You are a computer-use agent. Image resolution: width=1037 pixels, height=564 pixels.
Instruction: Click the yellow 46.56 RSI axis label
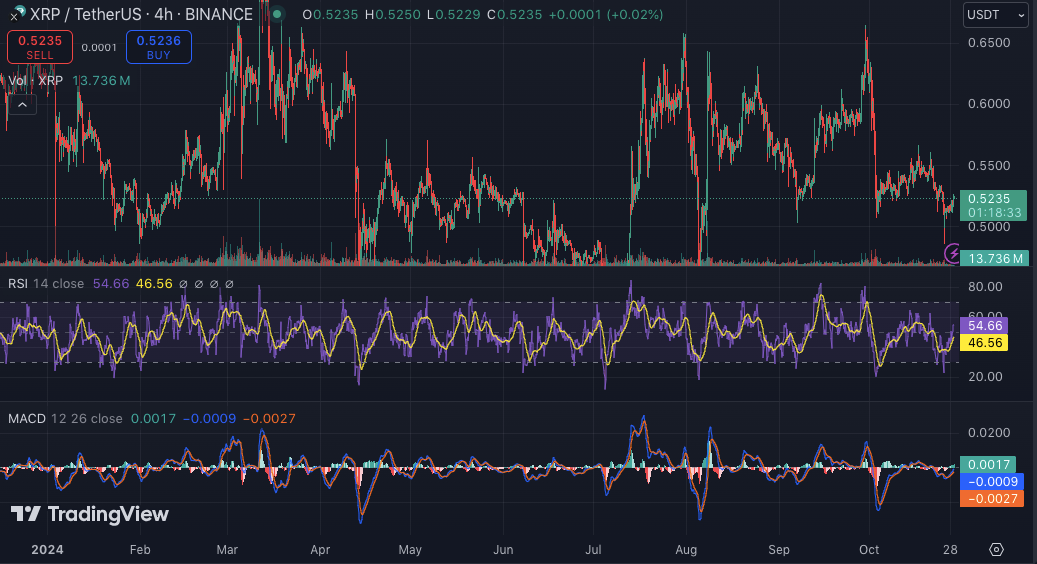point(984,342)
